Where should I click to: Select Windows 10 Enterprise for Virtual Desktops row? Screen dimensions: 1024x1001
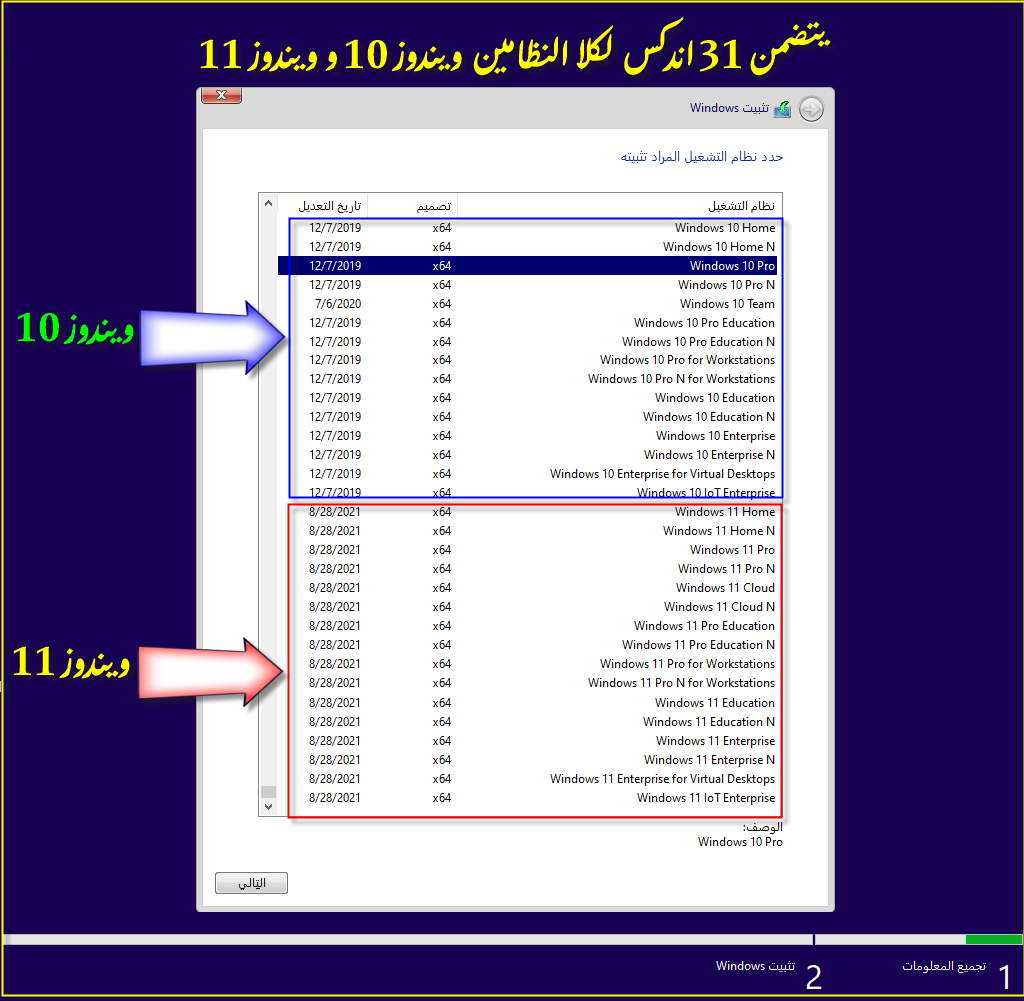[528, 473]
